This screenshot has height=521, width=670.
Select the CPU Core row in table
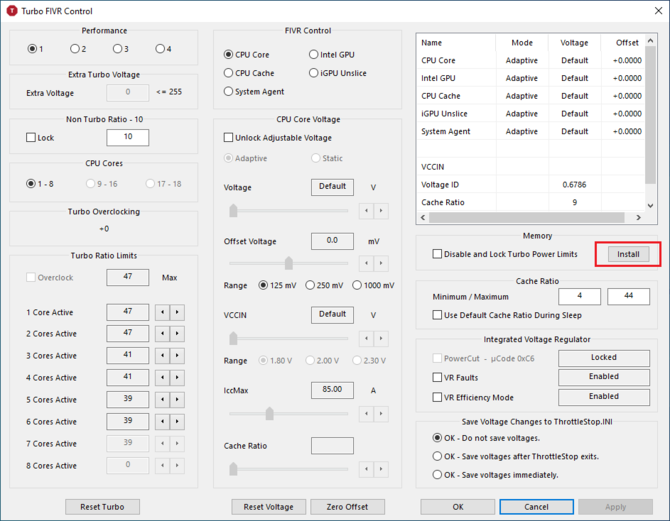coord(530,60)
